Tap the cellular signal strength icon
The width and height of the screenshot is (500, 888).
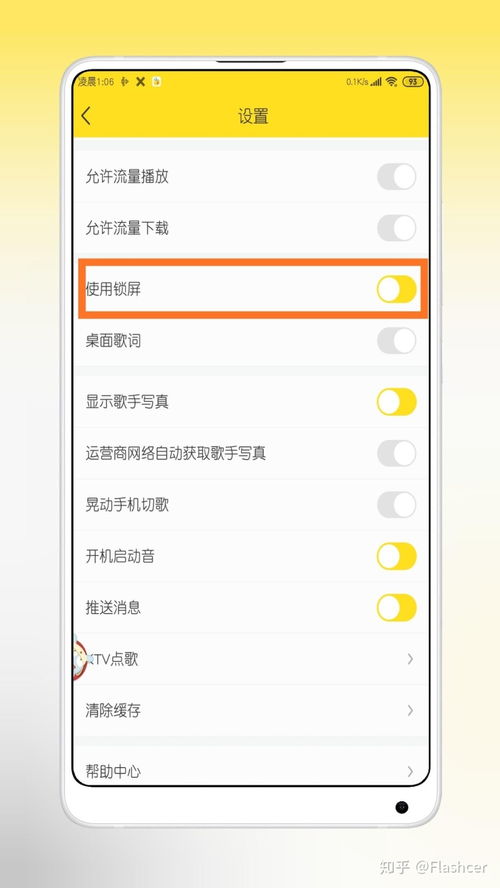point(376,82)
